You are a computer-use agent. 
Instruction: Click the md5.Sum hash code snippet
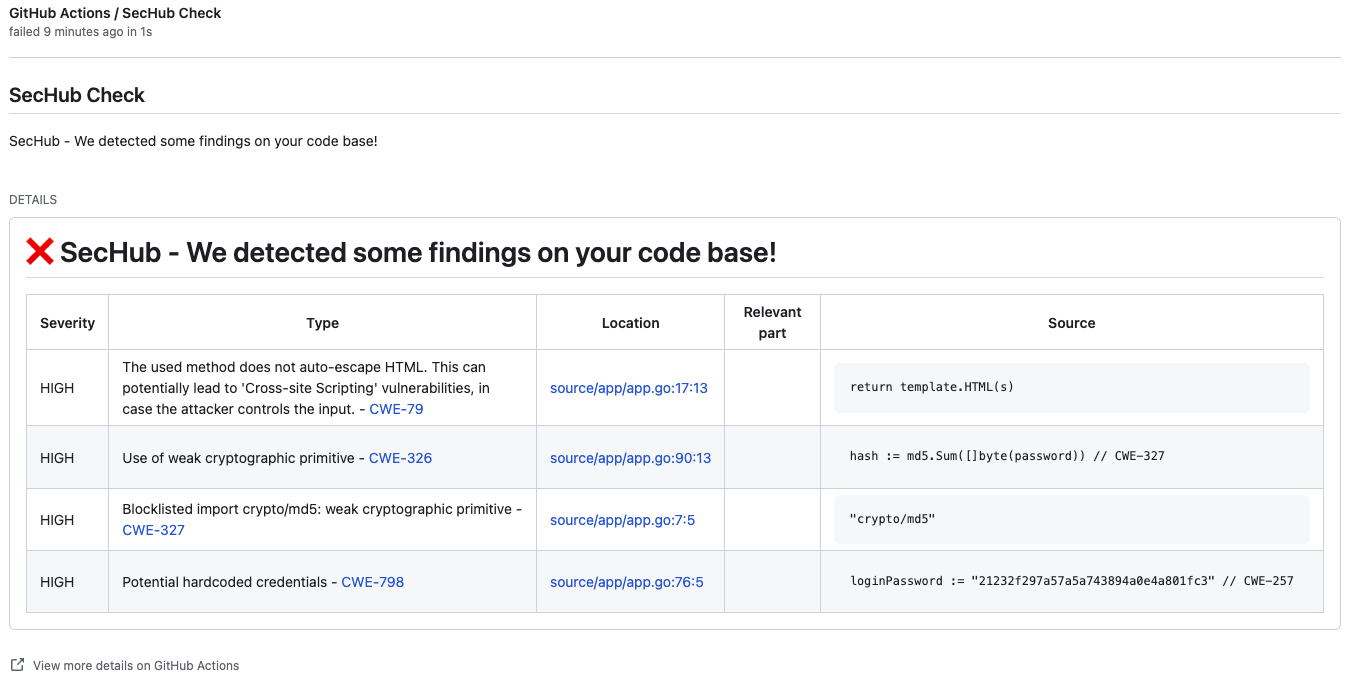click(1006, 456)
